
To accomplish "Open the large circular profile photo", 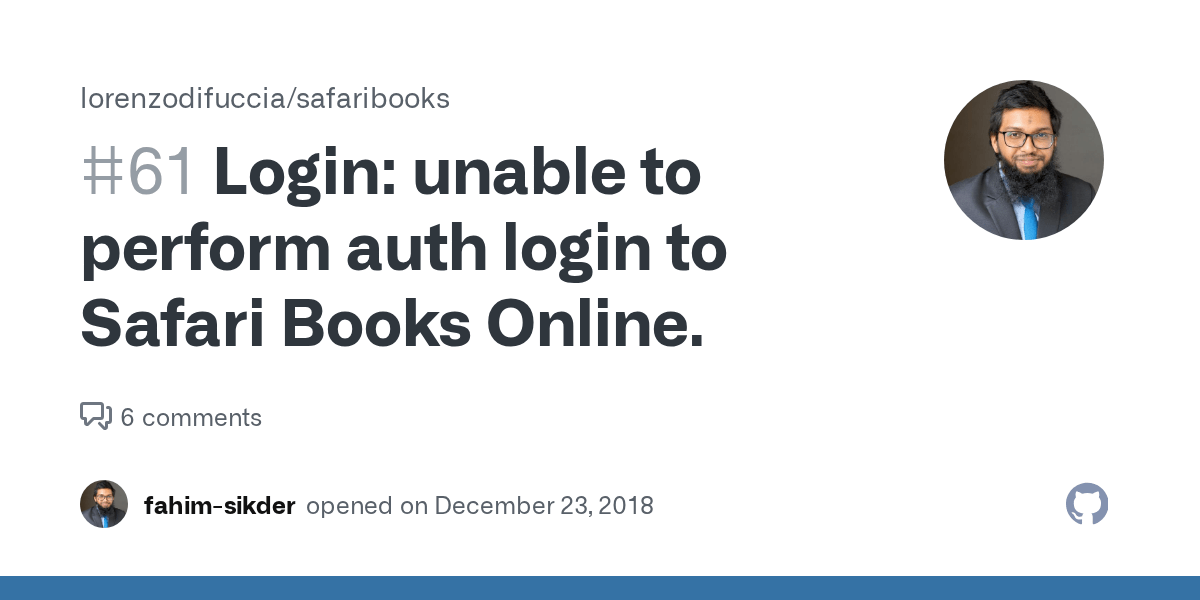I will point(1024,160).
